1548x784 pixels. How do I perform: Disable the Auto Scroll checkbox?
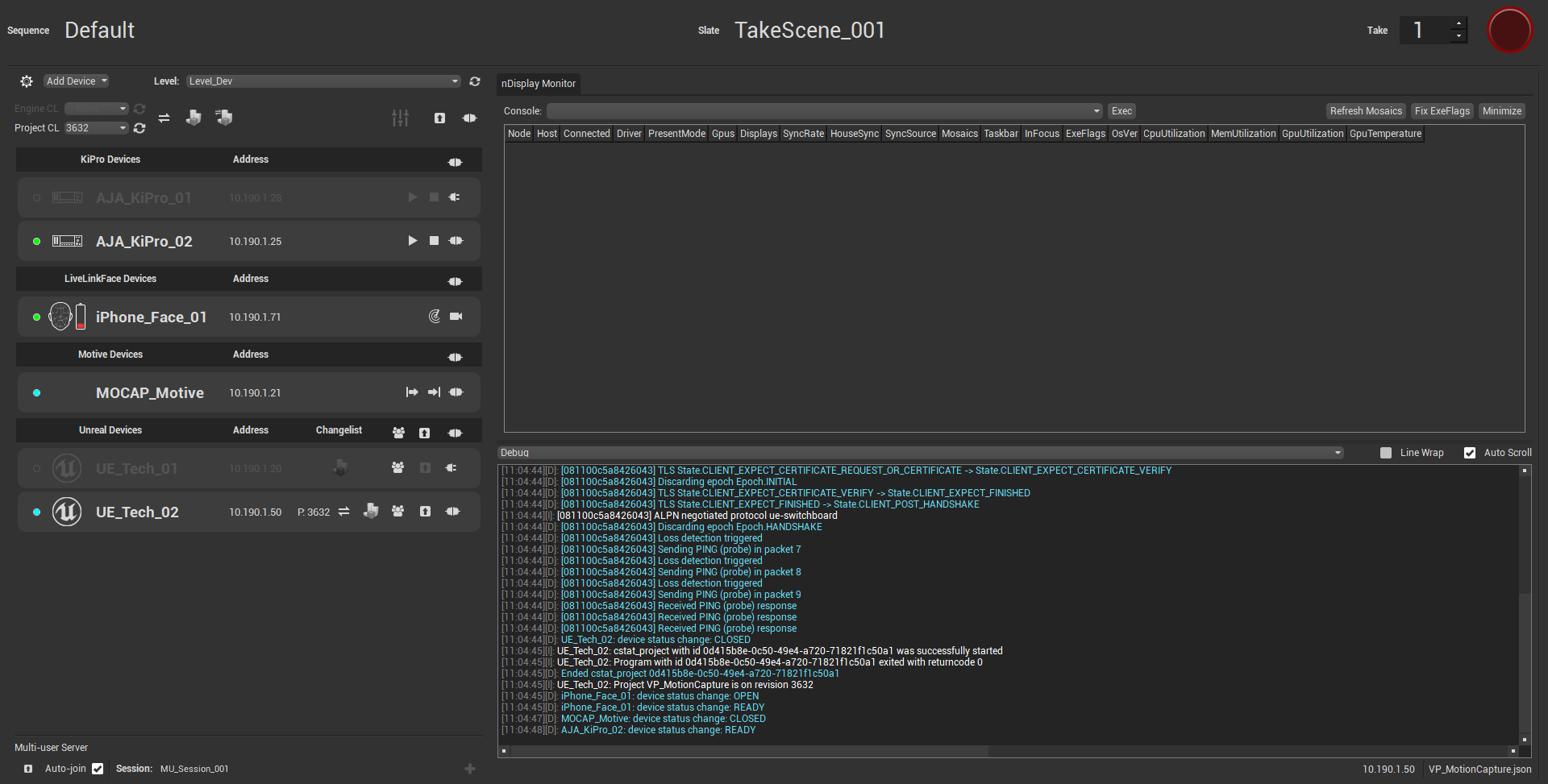1470,453
